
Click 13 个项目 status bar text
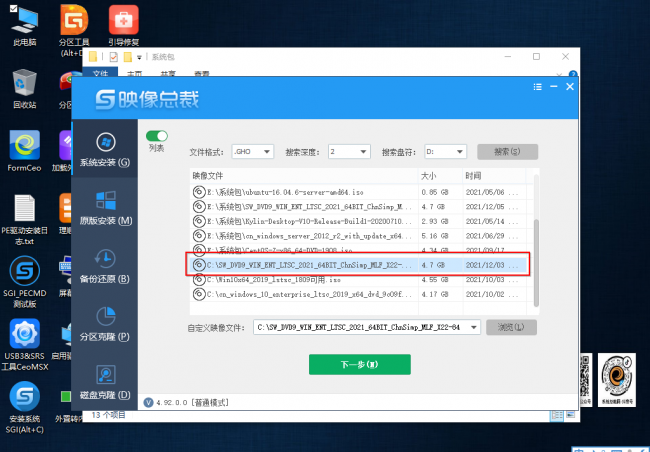(x=109, y=415)
